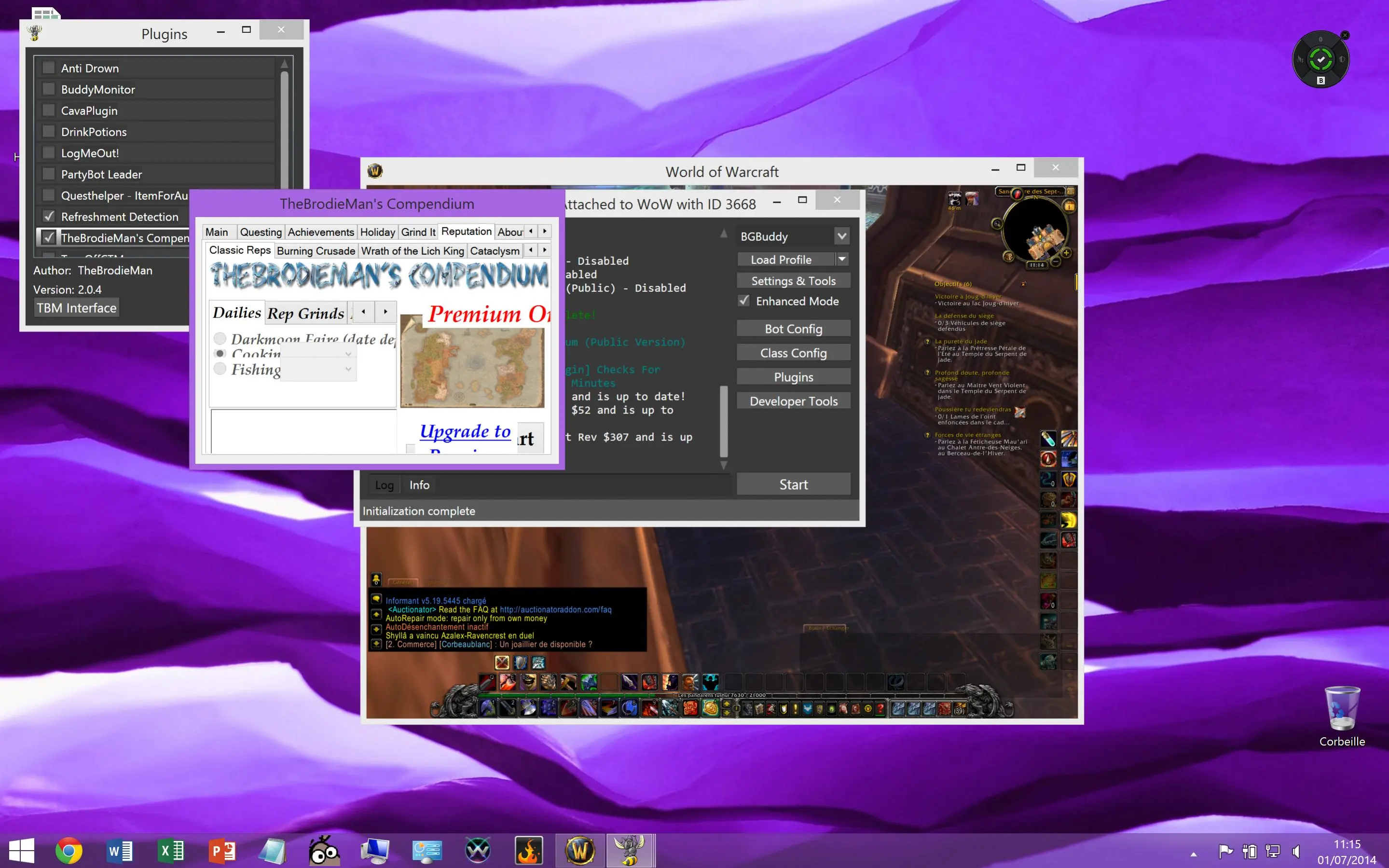Switch to the Questing tab
Screen dimensions: 1389x868
(x=261, y=232)
